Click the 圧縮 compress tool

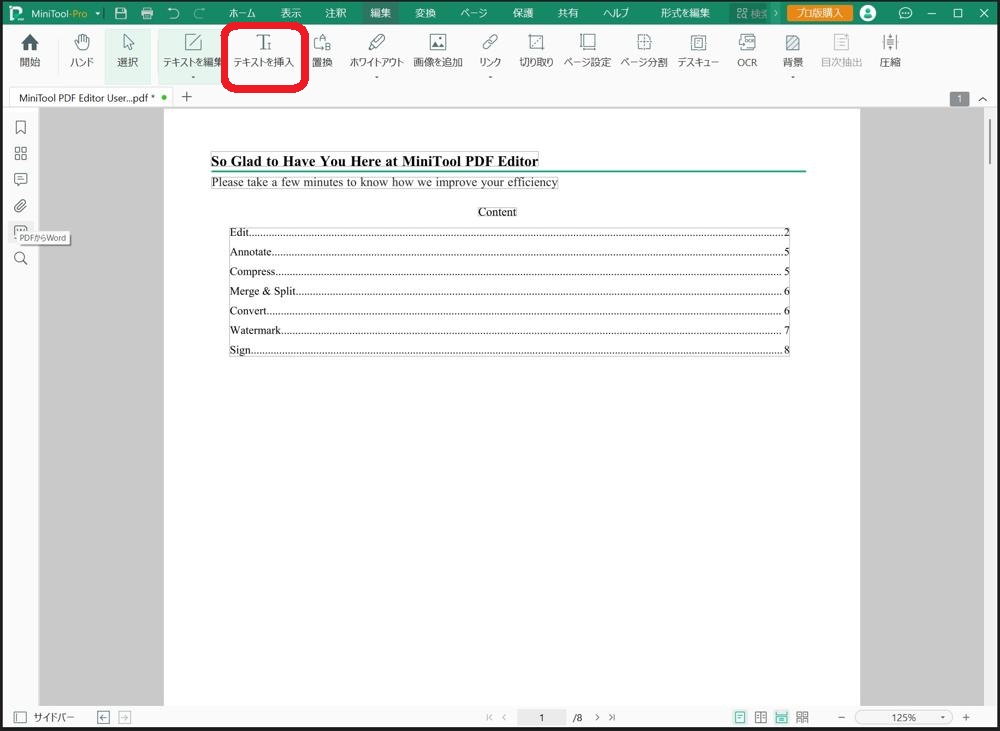pyautogui.click(x=890, y=51)
